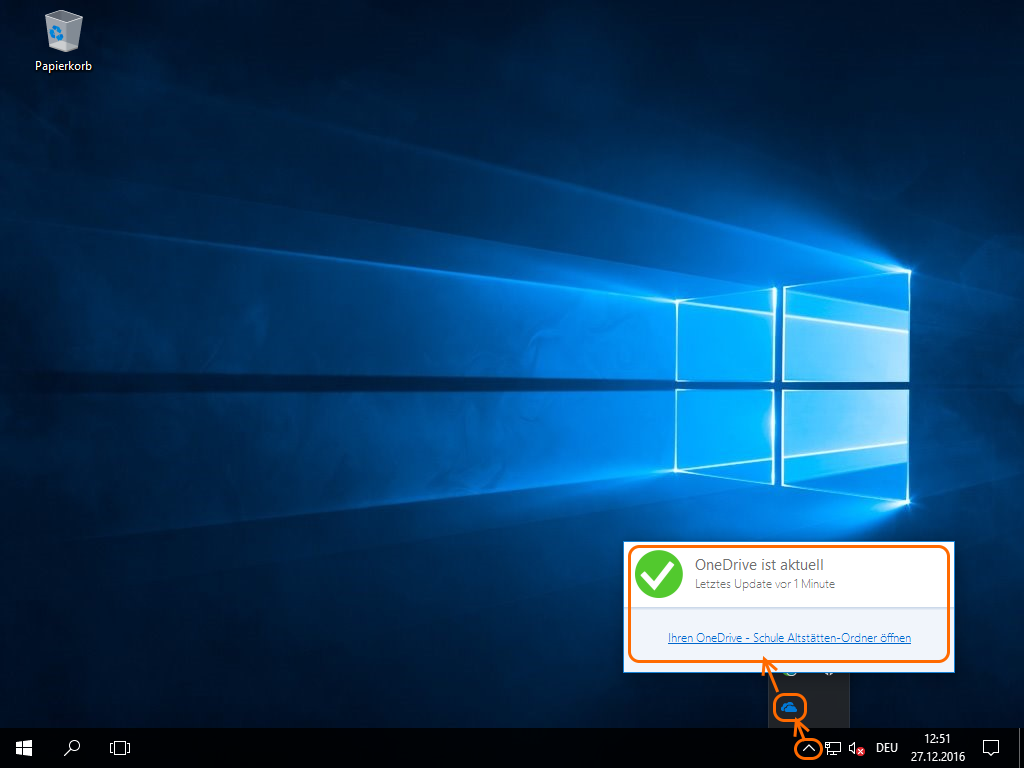Click the green checkmark OneDrive status icon
The width and height of the screenshot is (1024, 768).
tap(659, 574)
